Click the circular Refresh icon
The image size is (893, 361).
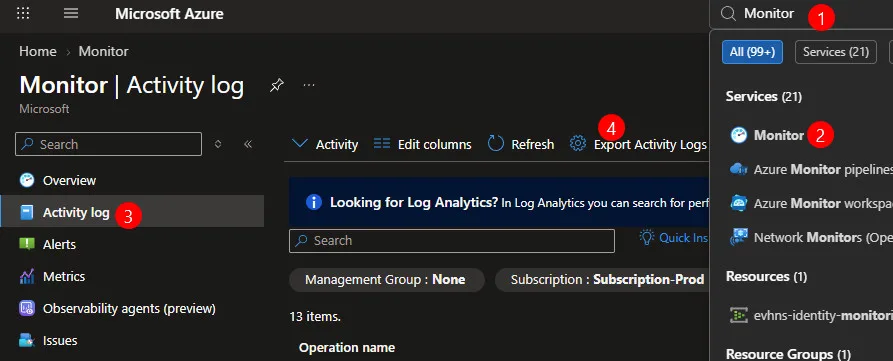[x=496, y=143]
